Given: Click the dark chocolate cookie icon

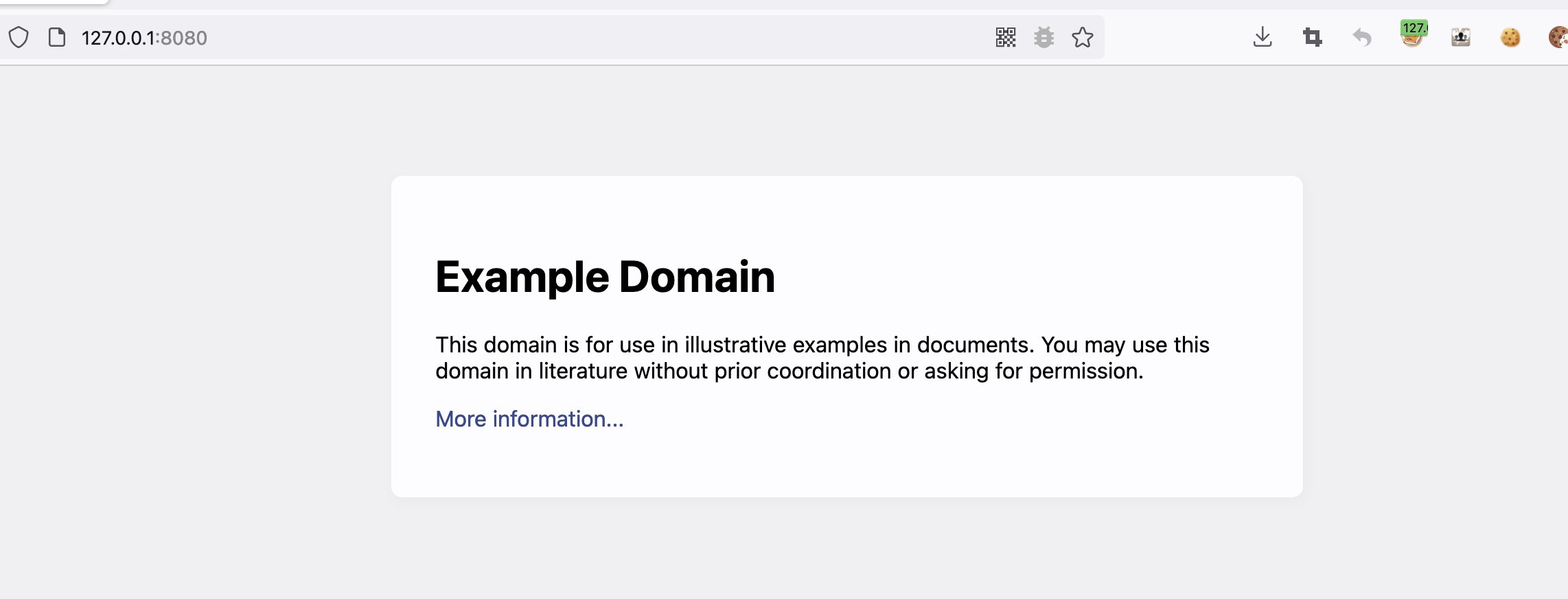Looking at the screenshot, I should pyautogui.click(x=1558, y=37).
